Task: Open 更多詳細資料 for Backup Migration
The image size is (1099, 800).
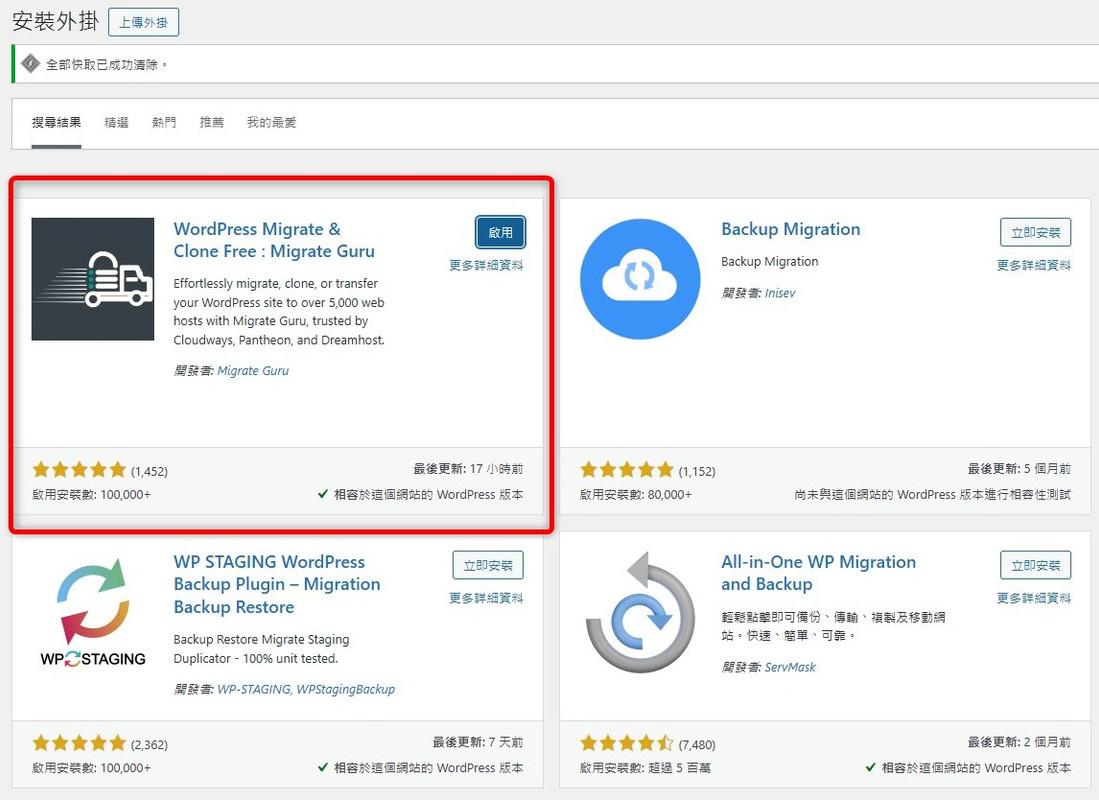Action: coord(1034,265)
